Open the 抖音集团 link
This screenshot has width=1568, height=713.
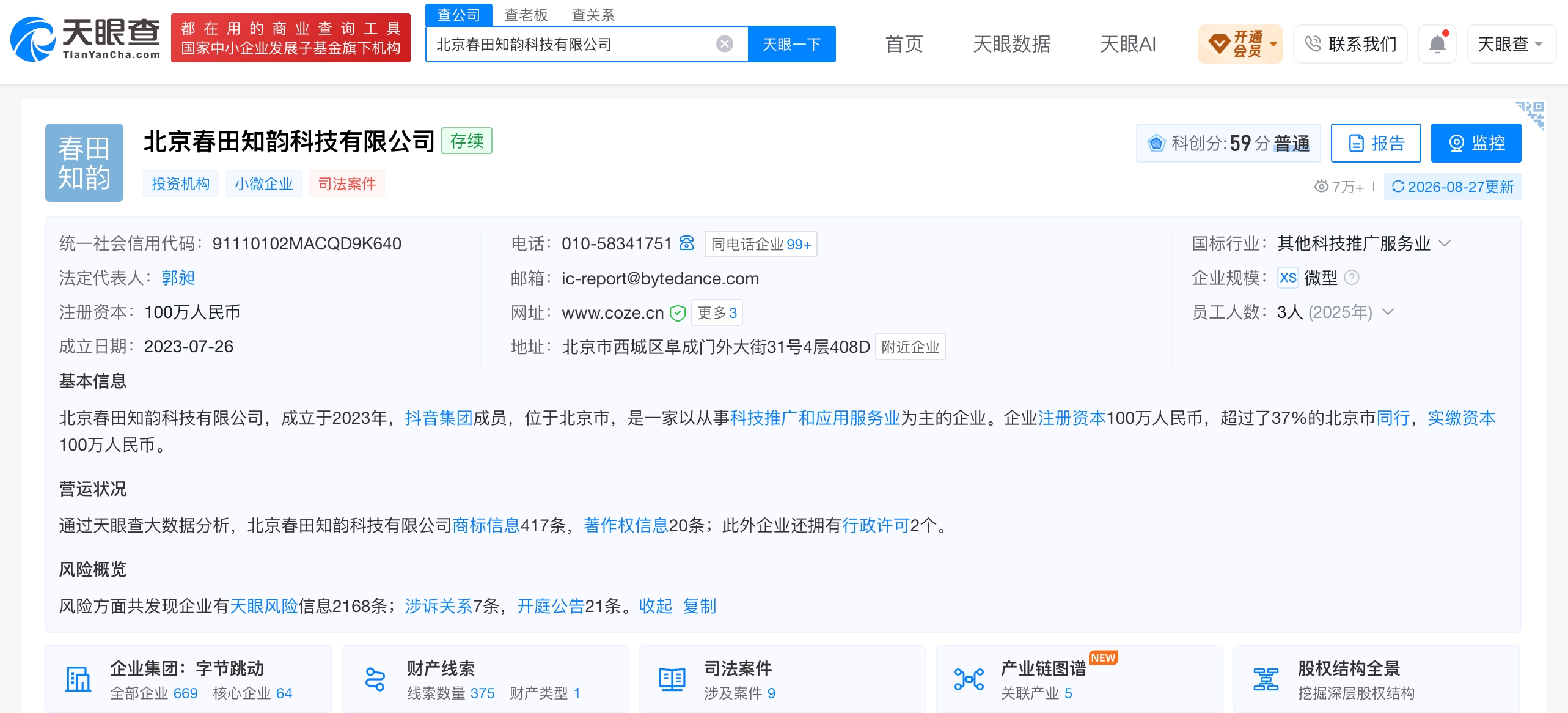tap(439, 418)
